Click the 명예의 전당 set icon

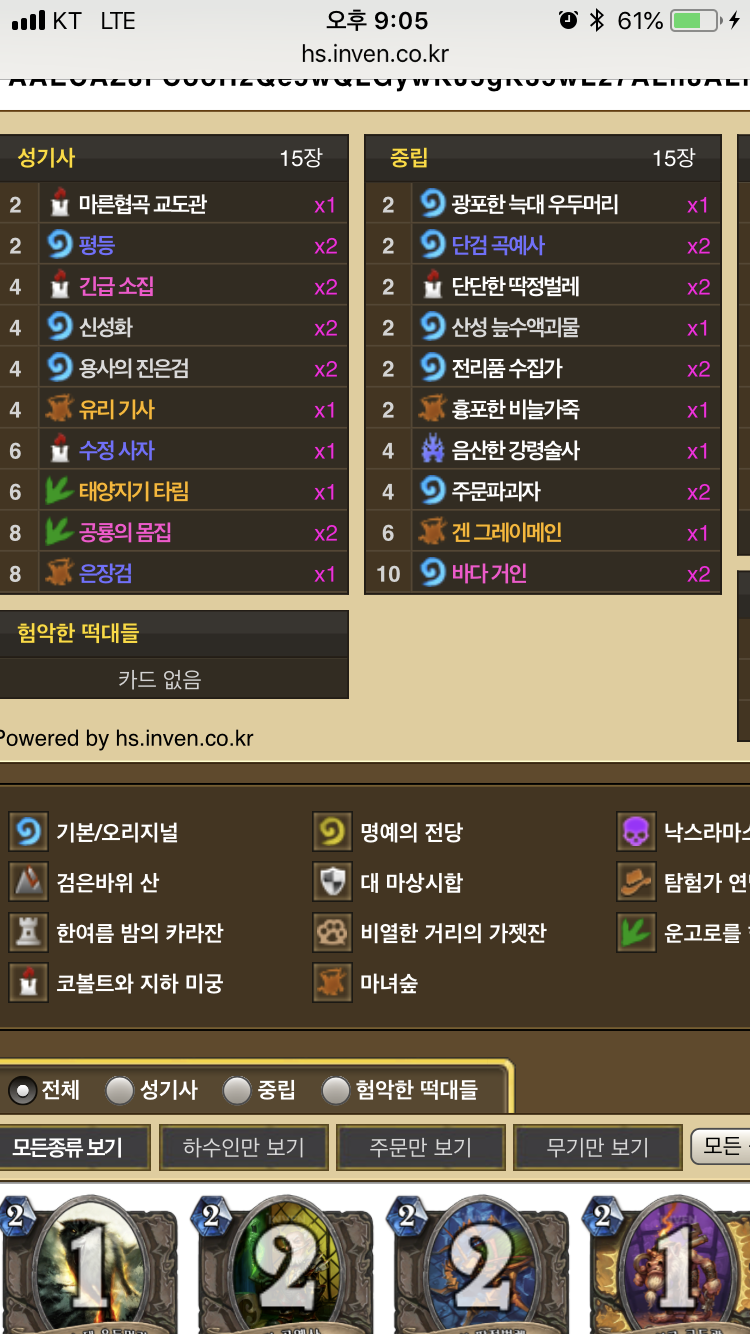coord(332,832)
